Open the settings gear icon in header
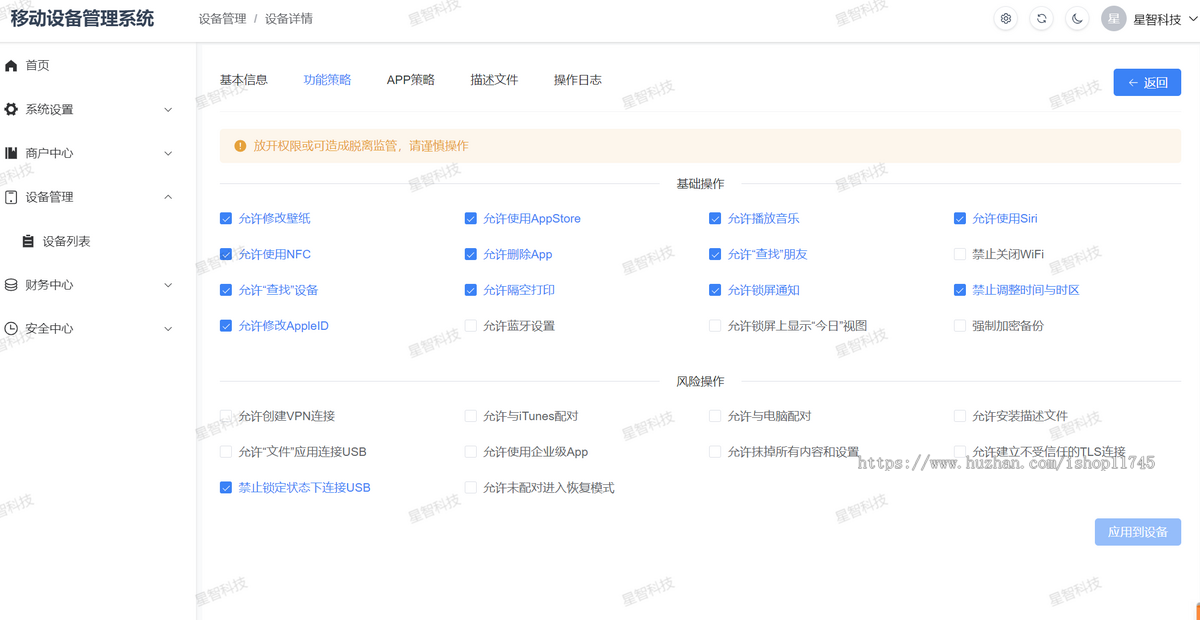1200x620 pixels. 1006,19
